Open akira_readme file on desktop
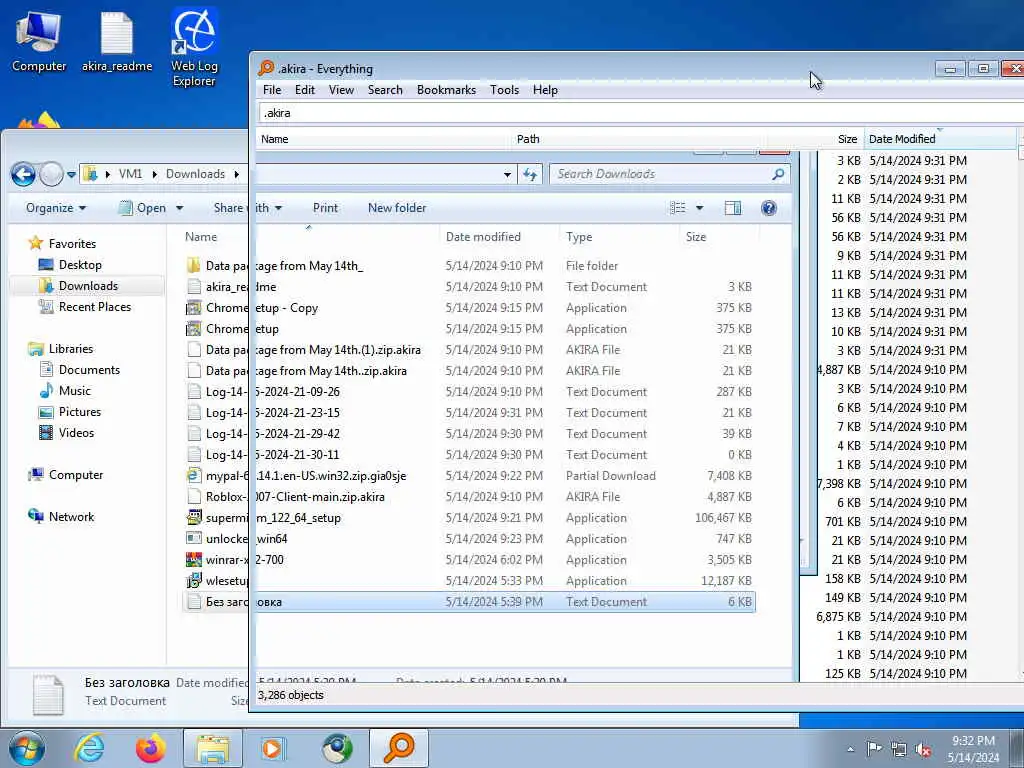 click(117, 40)
